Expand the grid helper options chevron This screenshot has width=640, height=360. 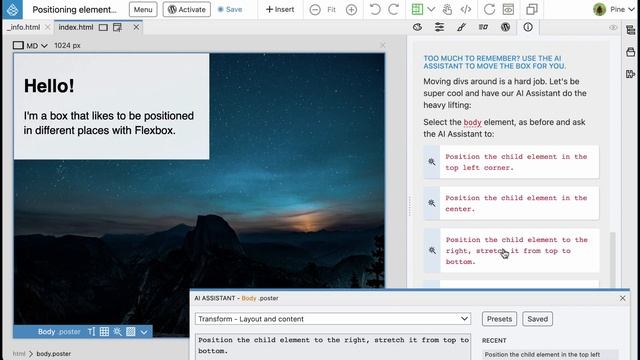point(431,9)
